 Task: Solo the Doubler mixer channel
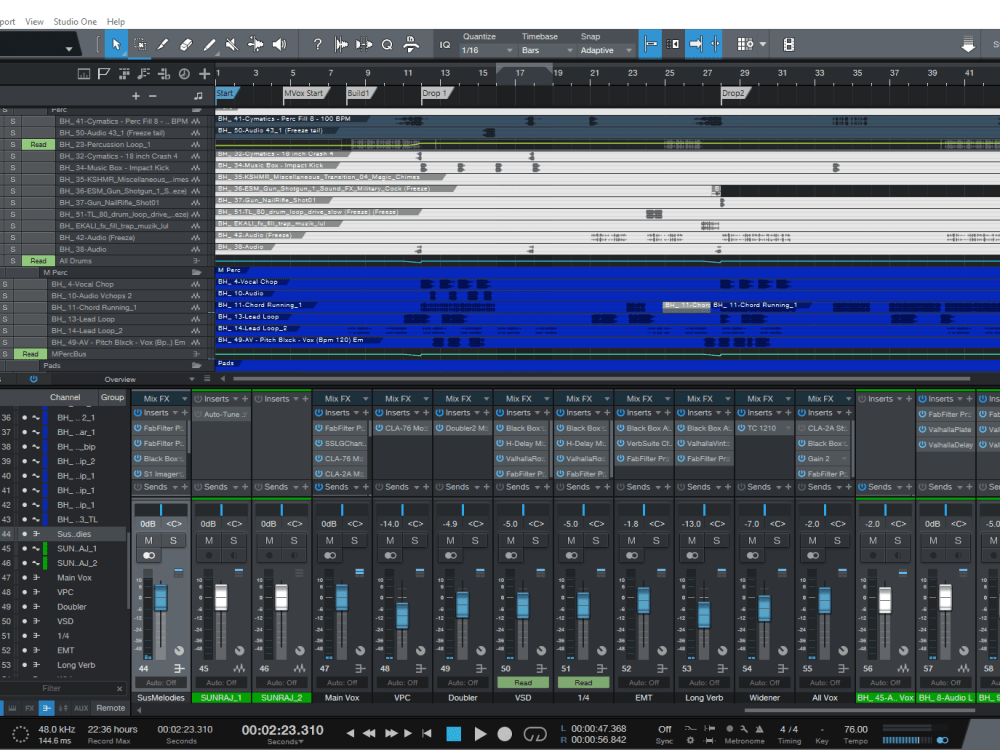click(x=474, y=540)
